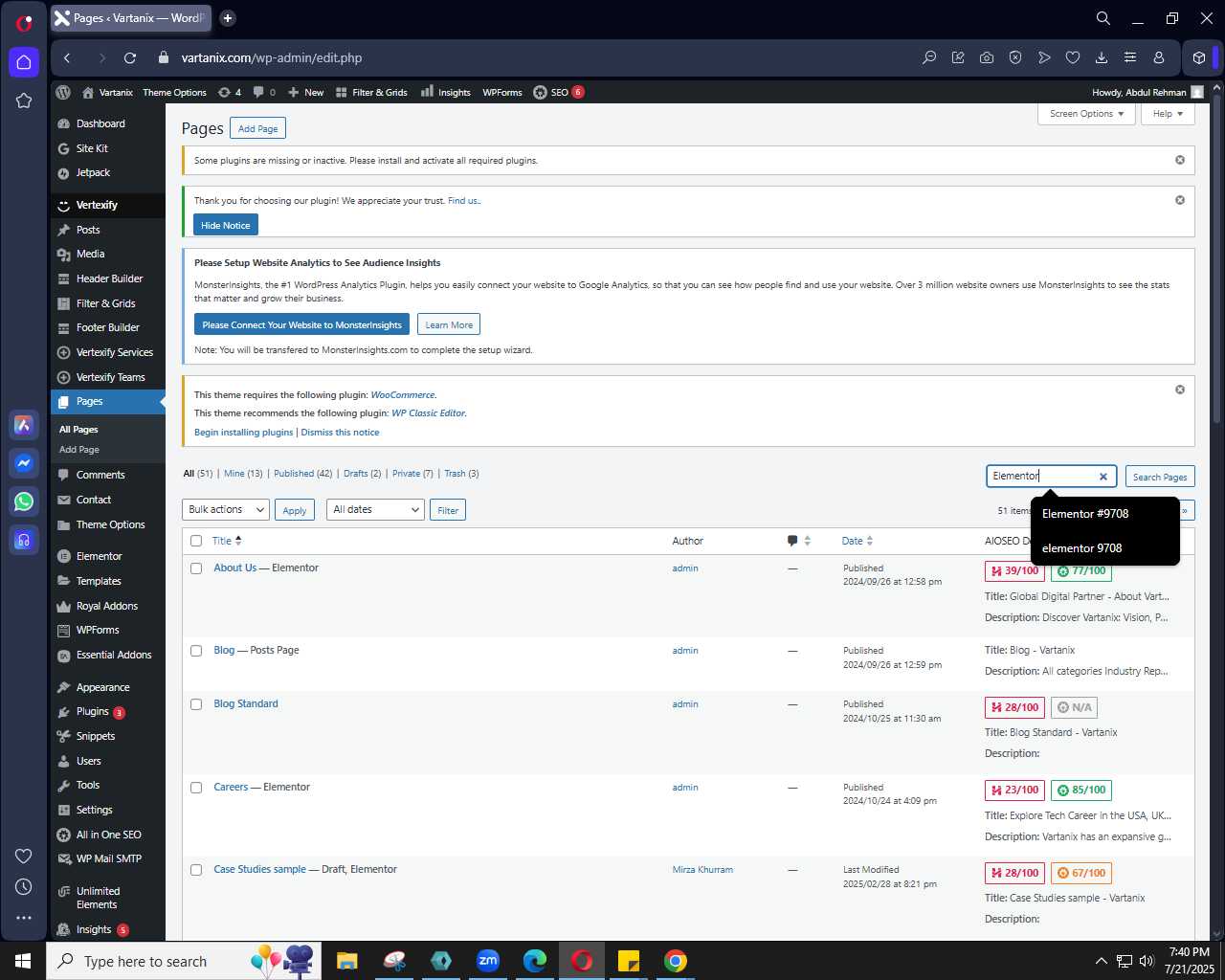The width and height of the screenshot is (1225, 980).
Task: Open Zoom from the taskbar
Action: click(x=488, y=961)
